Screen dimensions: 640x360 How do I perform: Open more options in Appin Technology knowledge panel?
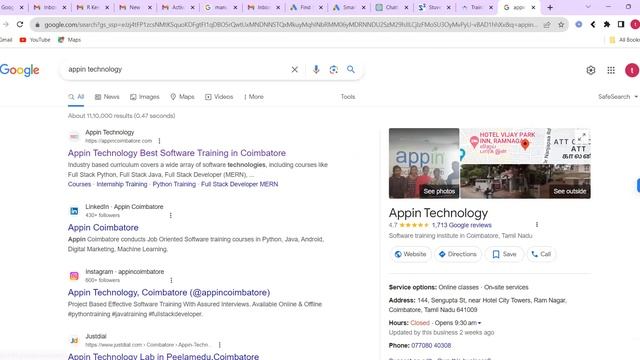[x=537, y=224]
